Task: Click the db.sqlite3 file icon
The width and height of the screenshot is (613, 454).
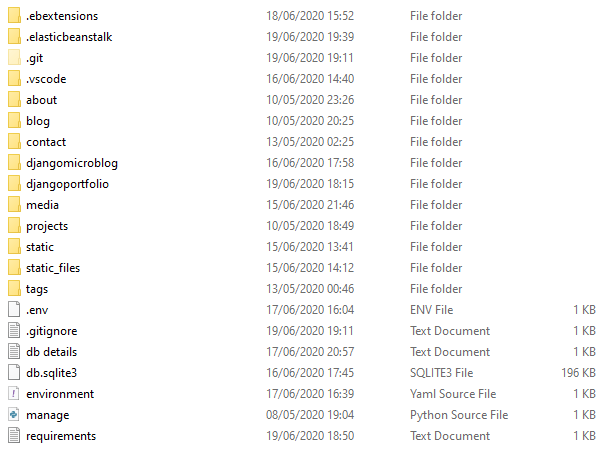Action: point(13,373)
